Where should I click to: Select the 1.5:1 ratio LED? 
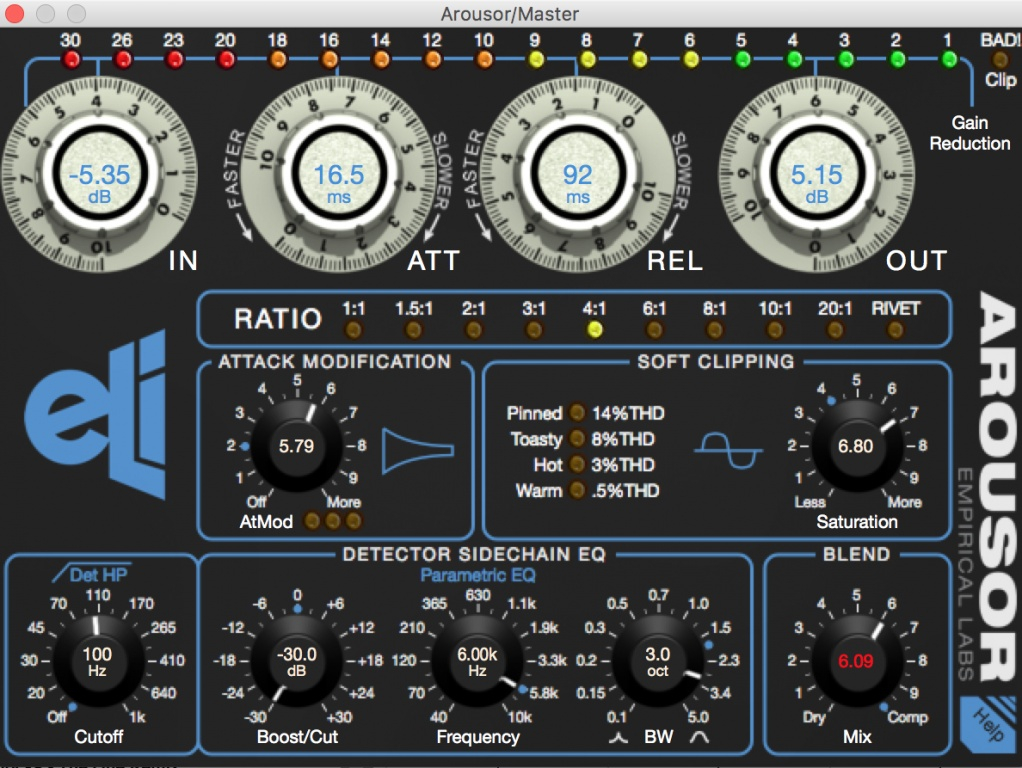tap(414, 330)
